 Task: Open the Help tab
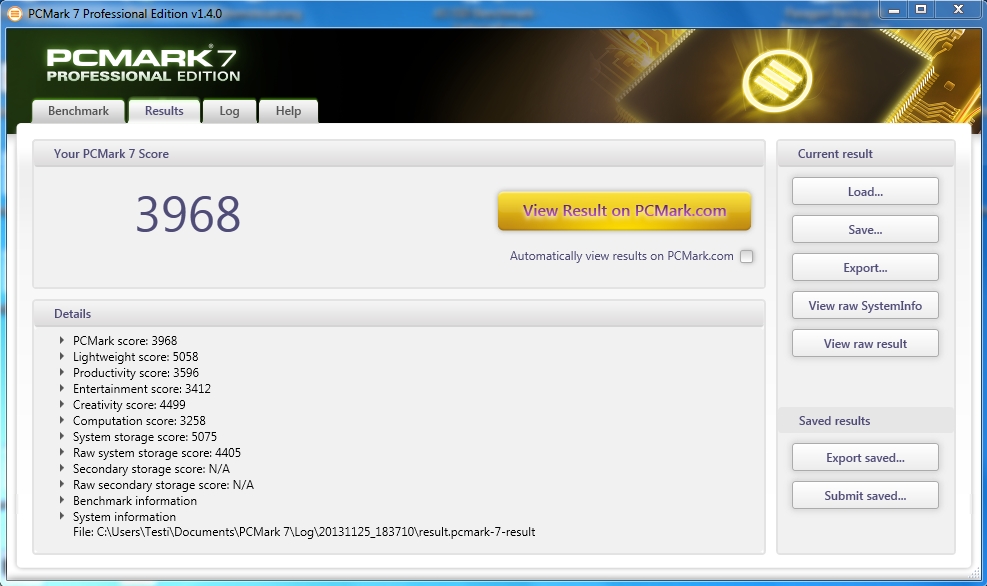[x=288, y=111]
